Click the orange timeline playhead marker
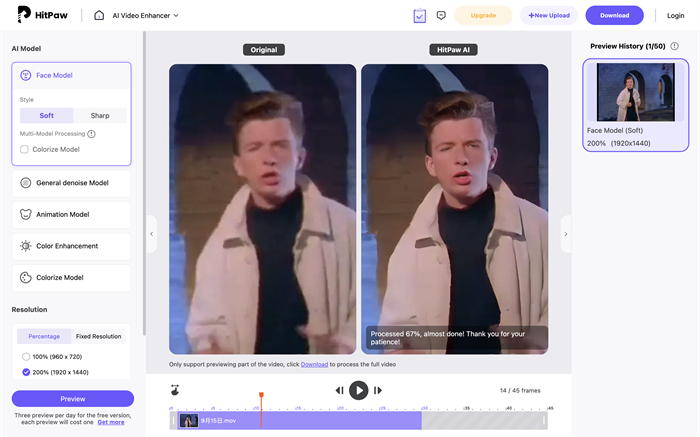Screen dimensions: 700x437 coord(261,396)
